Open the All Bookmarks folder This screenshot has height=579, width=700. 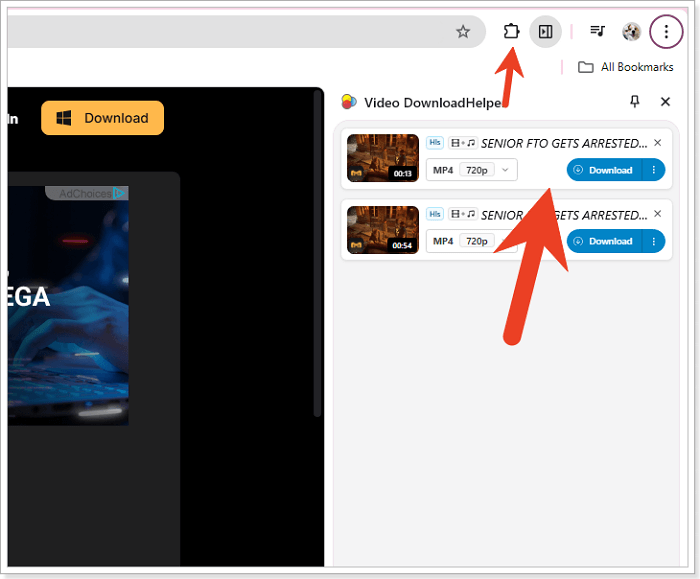point(625,67)
